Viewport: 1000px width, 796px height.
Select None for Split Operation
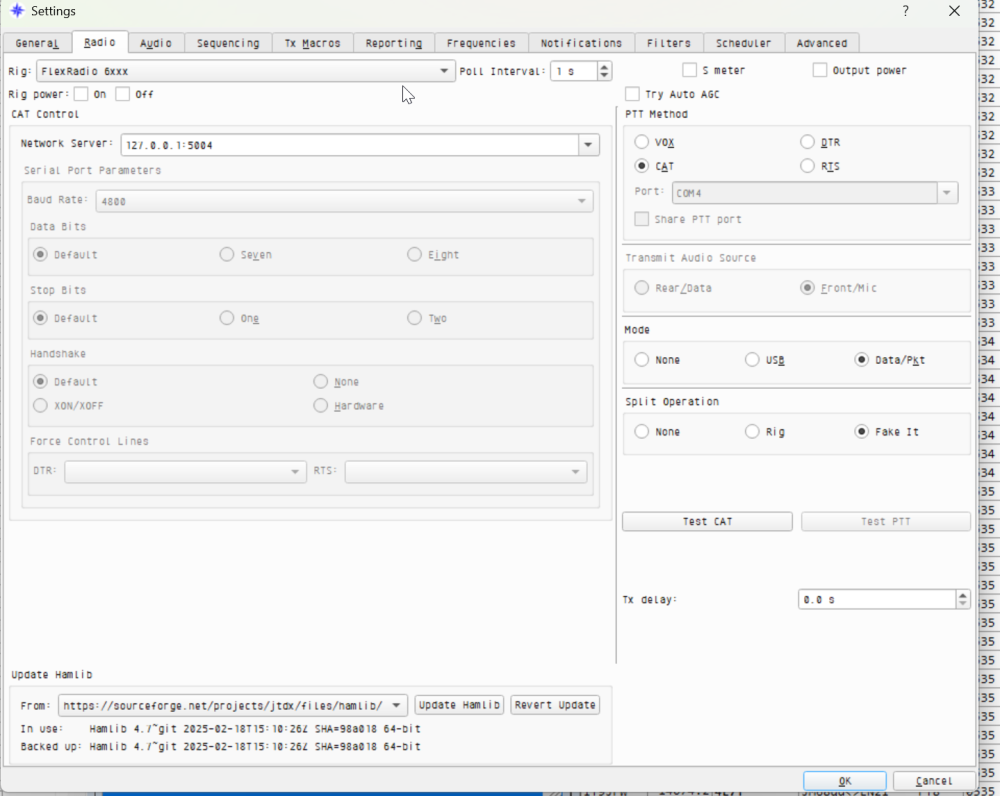642,432
